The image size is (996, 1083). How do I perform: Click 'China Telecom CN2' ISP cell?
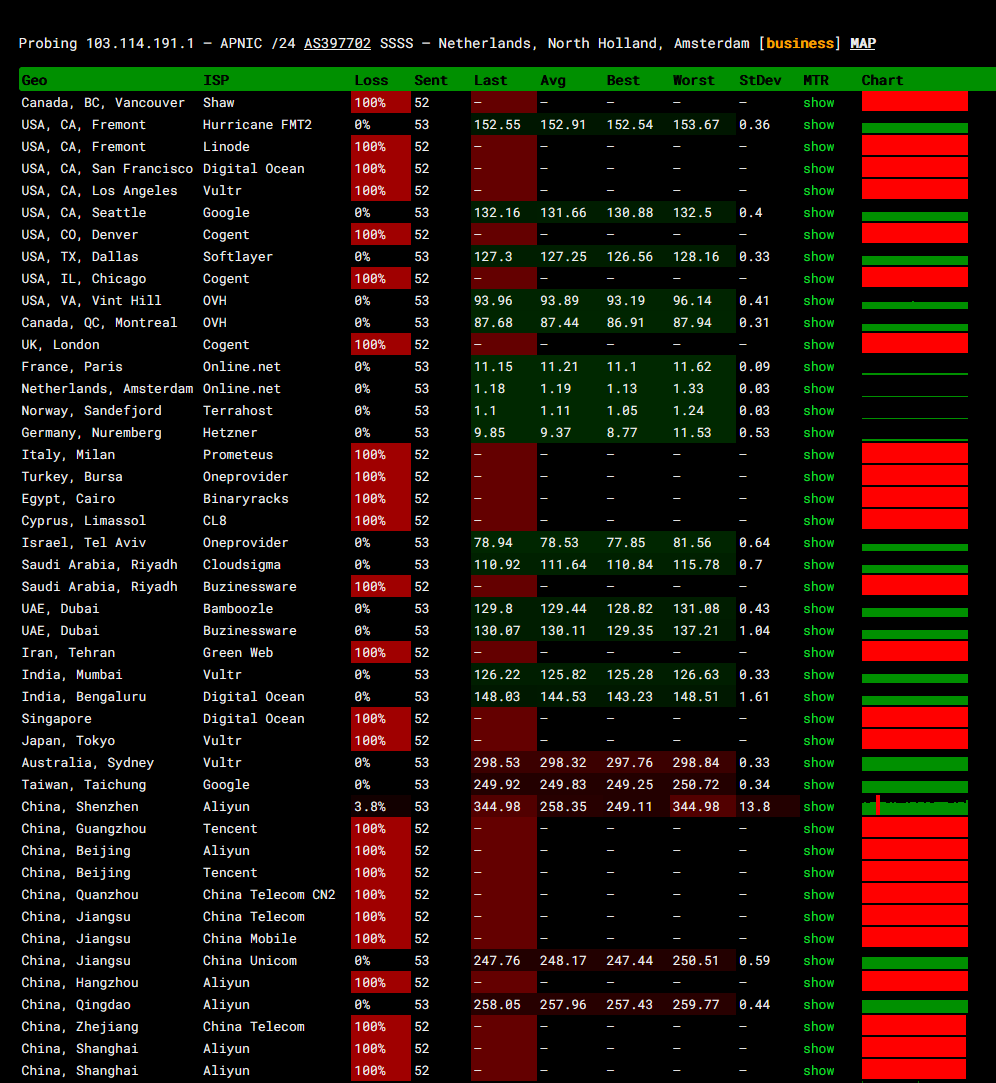[269, 895]
